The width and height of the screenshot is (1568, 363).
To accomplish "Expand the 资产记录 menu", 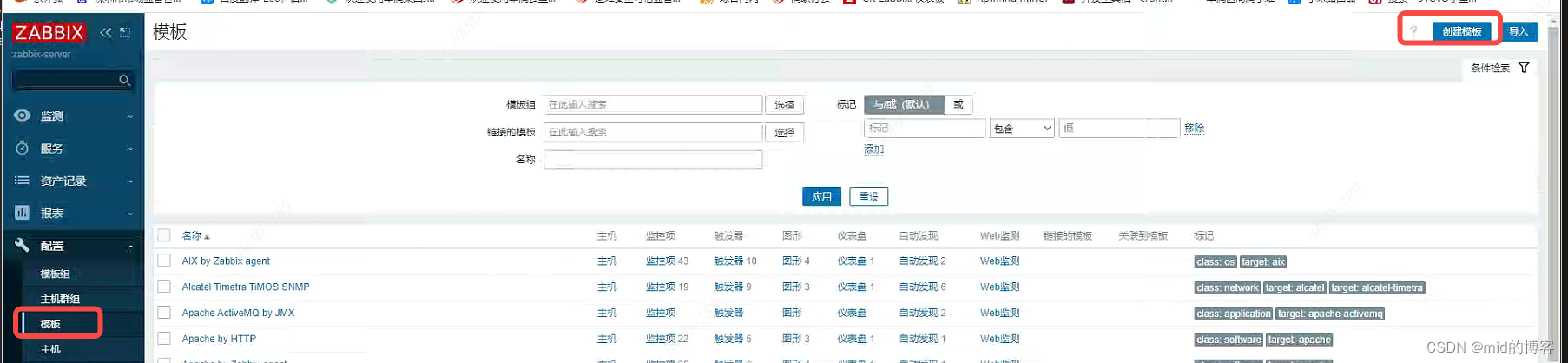I will pyautogui.click(x=130, y=181).
